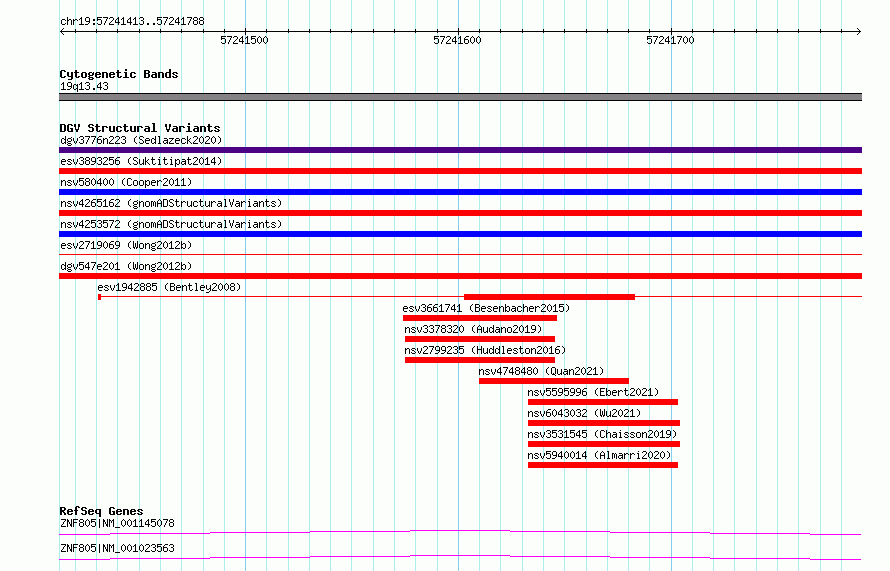Click red bar under dgv547e201 label
Image resolution: width=890 pixels, height=571 pixels.
coord(460,276)
